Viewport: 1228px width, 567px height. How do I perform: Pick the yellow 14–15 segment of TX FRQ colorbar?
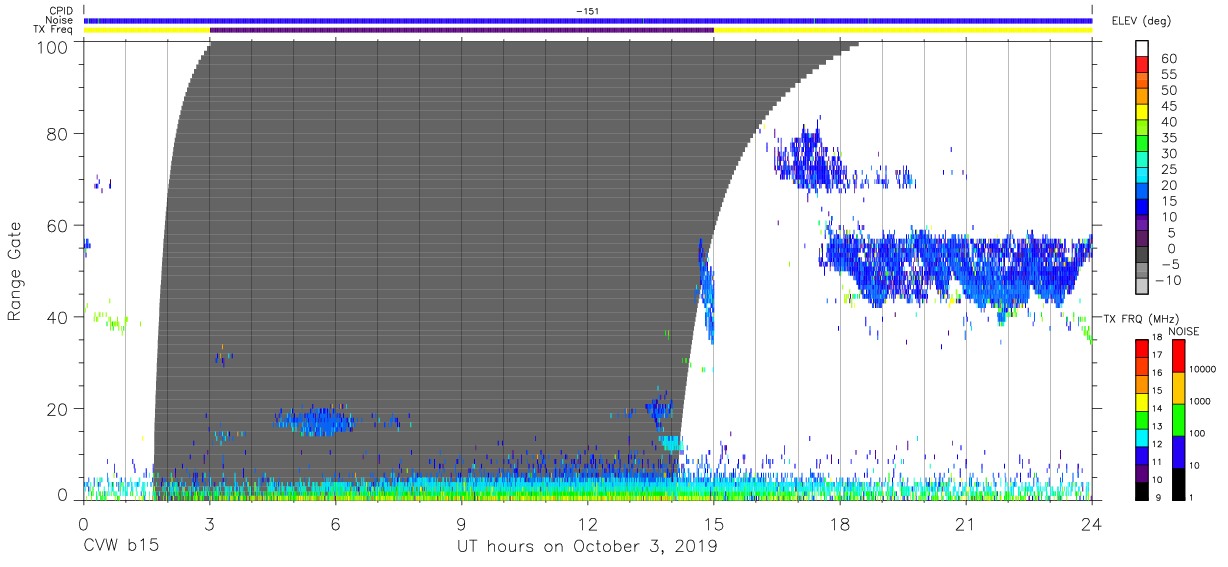coord(1142,401)
